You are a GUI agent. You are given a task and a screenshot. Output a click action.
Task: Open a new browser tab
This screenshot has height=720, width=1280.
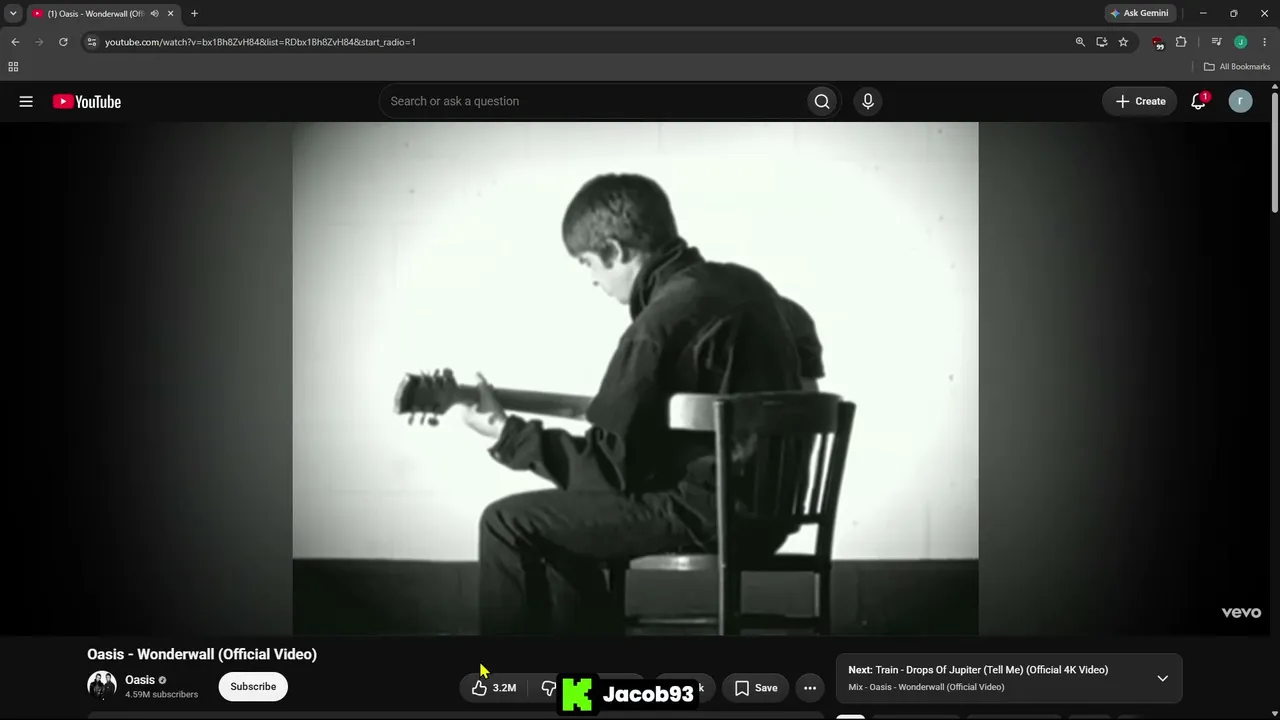point(194,14)
